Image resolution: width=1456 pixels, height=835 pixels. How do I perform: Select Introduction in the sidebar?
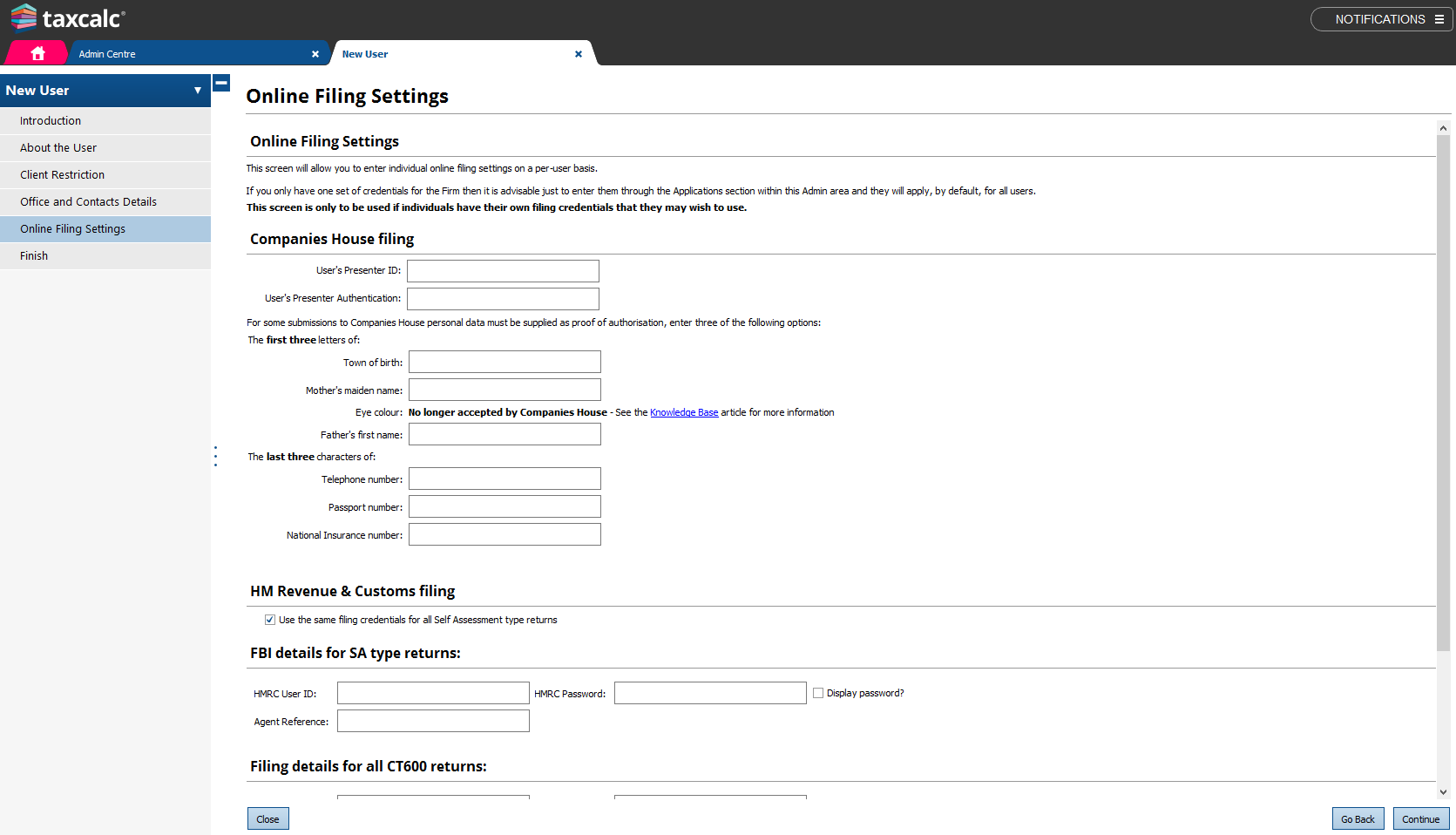(x=50, y=120)
